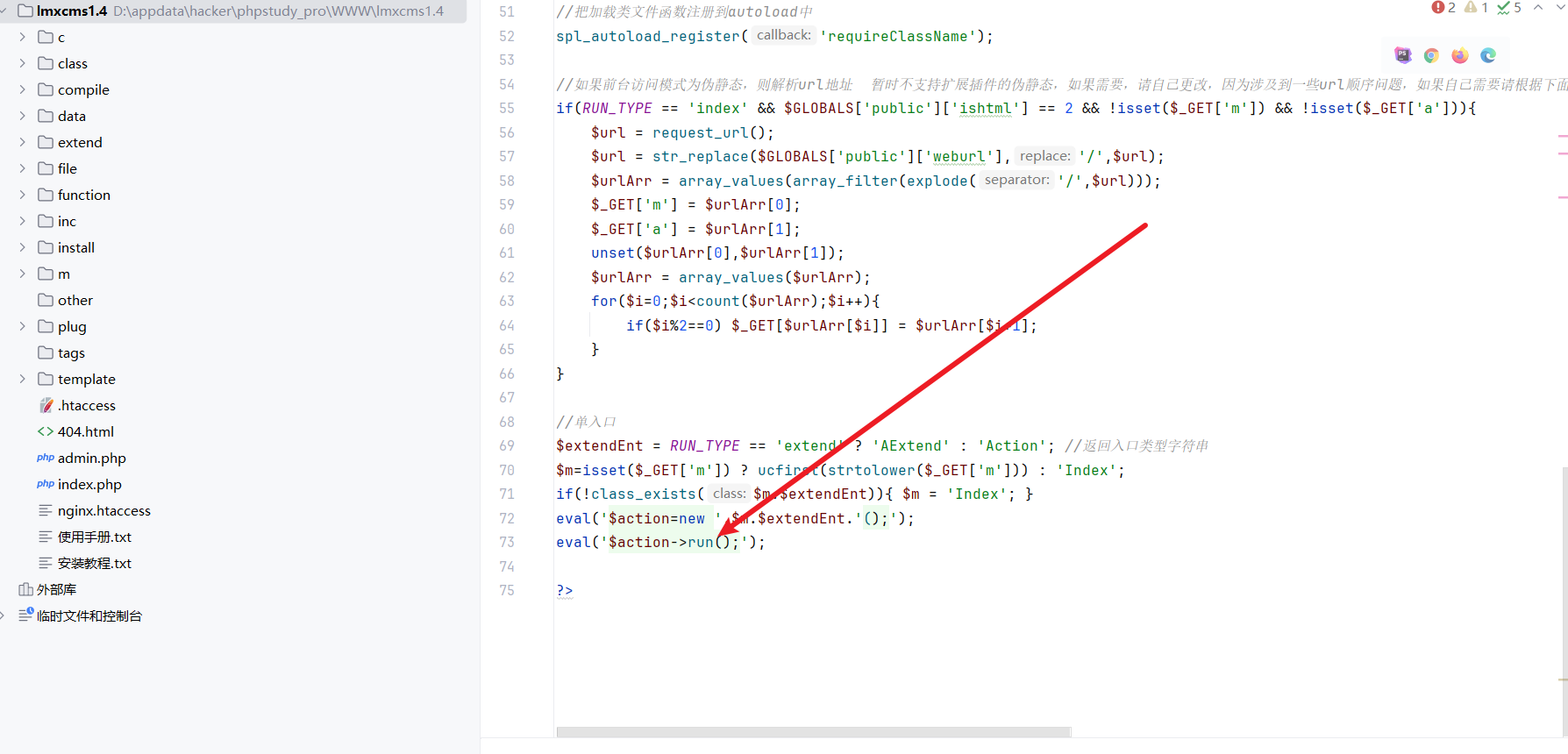Jump to previous highlighted problem arrow

(1538, 8)
